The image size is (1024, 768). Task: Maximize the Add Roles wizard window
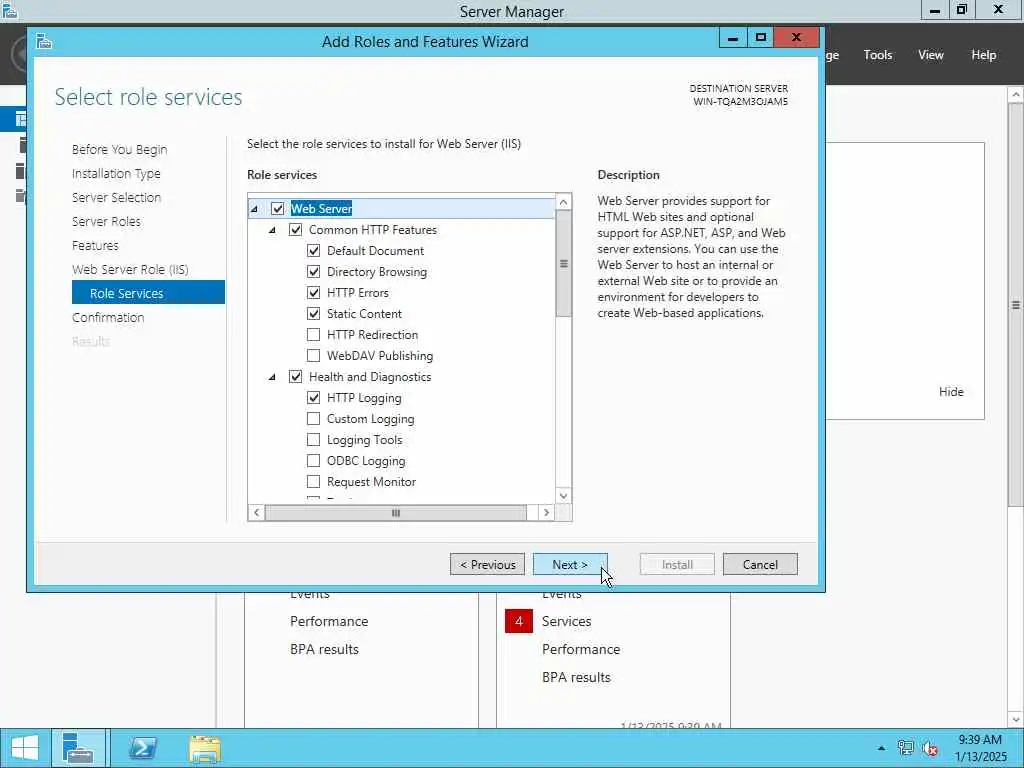tap(761, 38)
